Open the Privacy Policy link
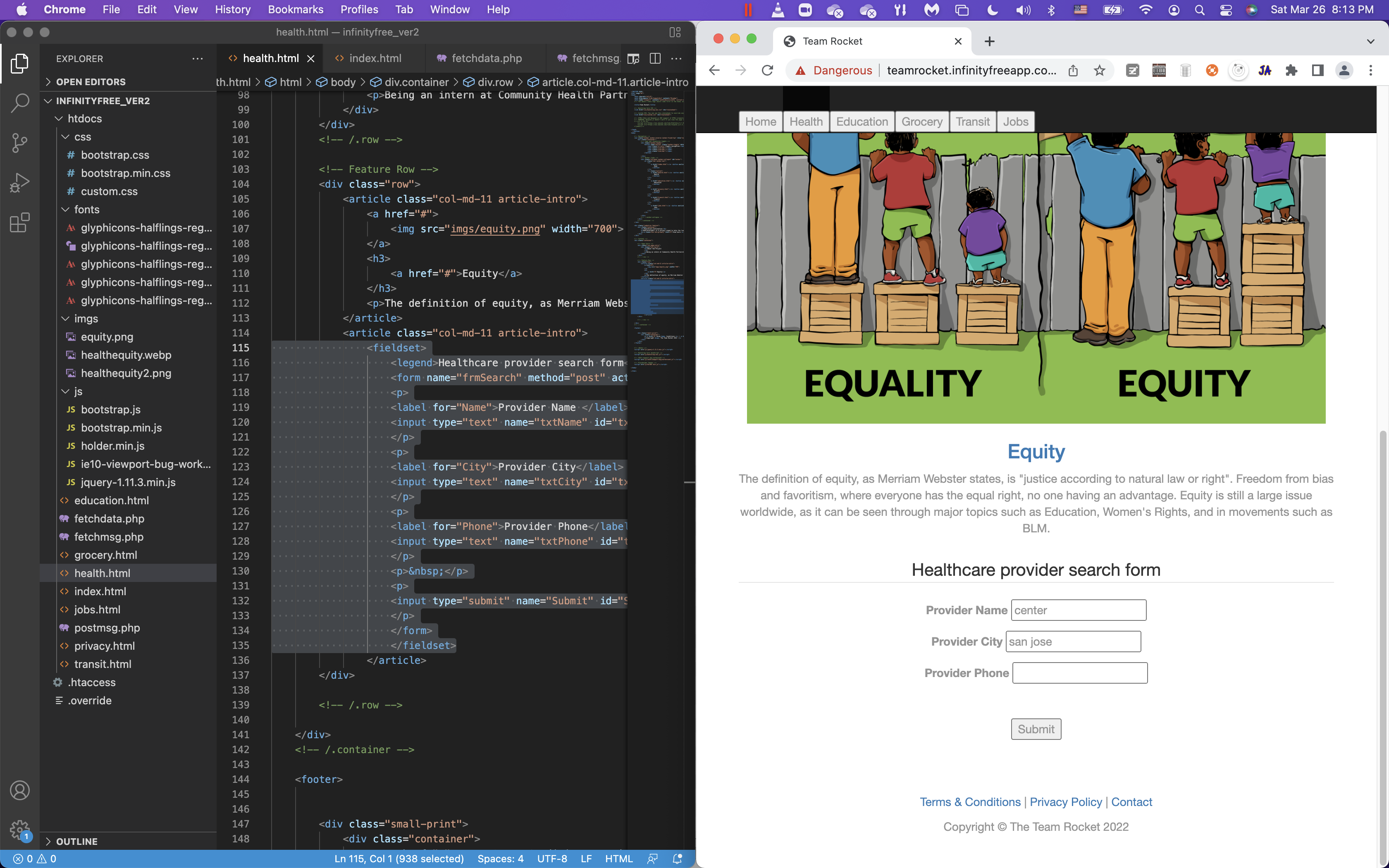This screenshot has height=868, width=1389. click(x=1065, y=802)
